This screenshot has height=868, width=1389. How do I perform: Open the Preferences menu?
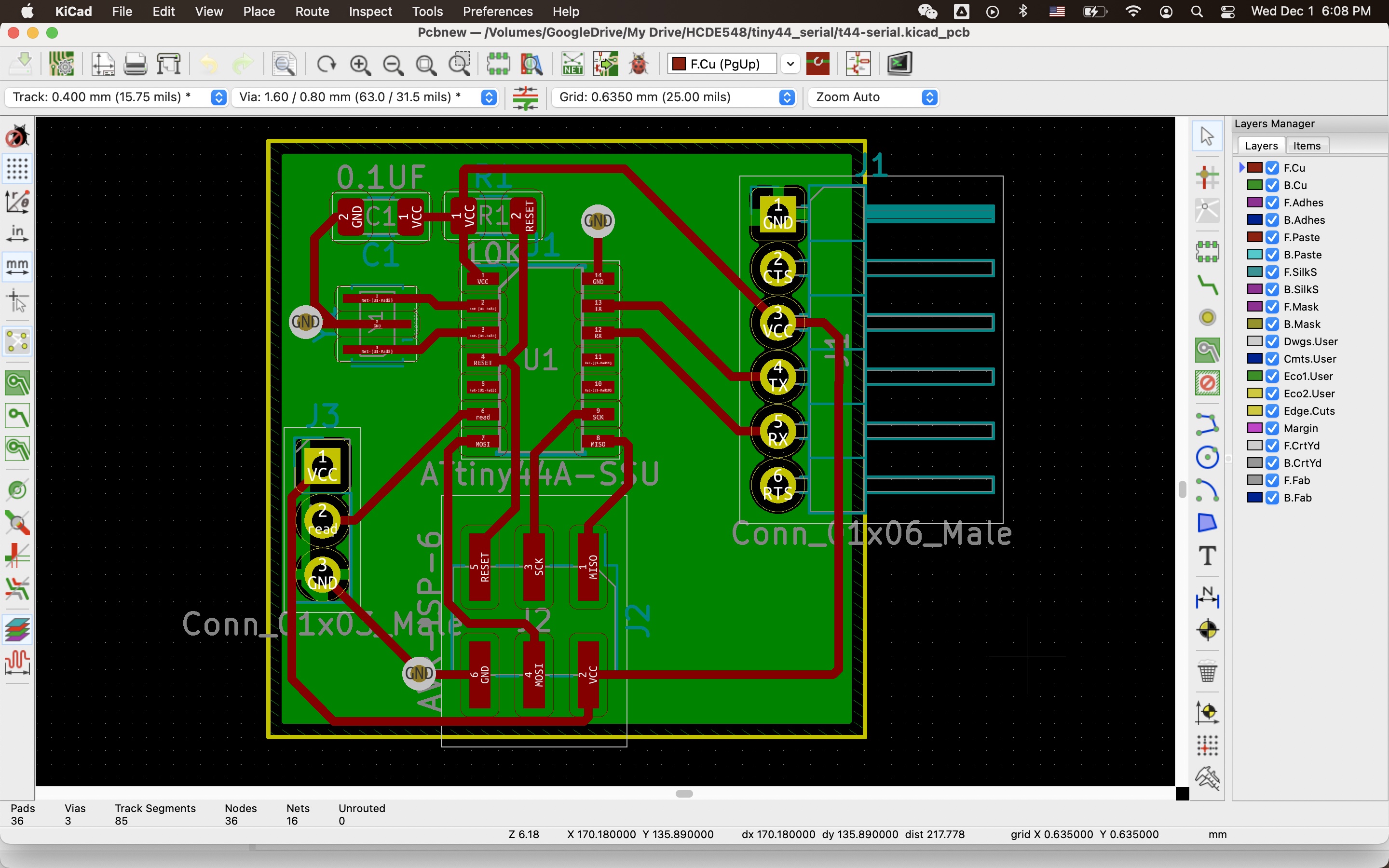498,12
